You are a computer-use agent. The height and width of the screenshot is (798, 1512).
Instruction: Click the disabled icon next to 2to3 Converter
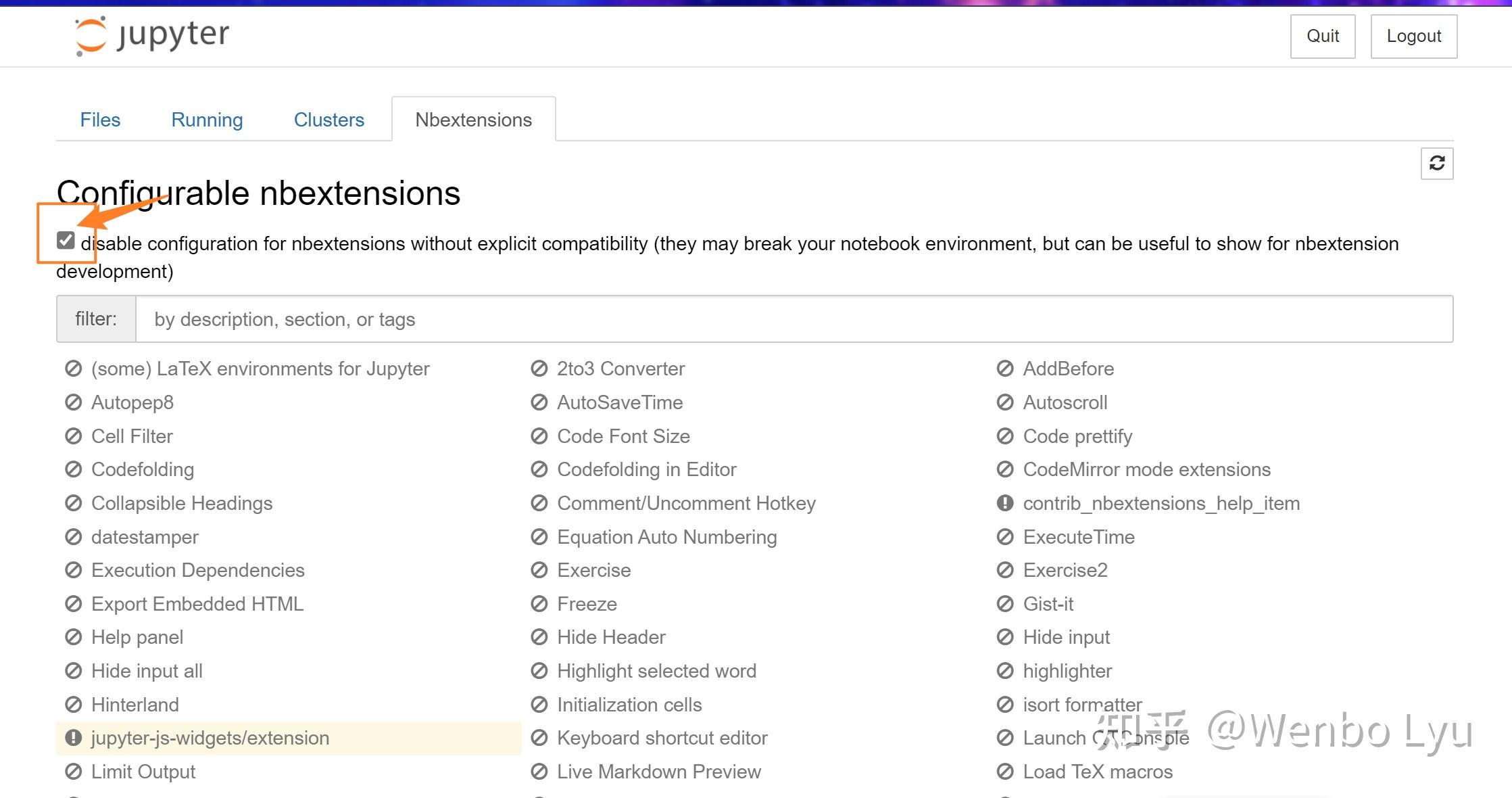(539, 369)
